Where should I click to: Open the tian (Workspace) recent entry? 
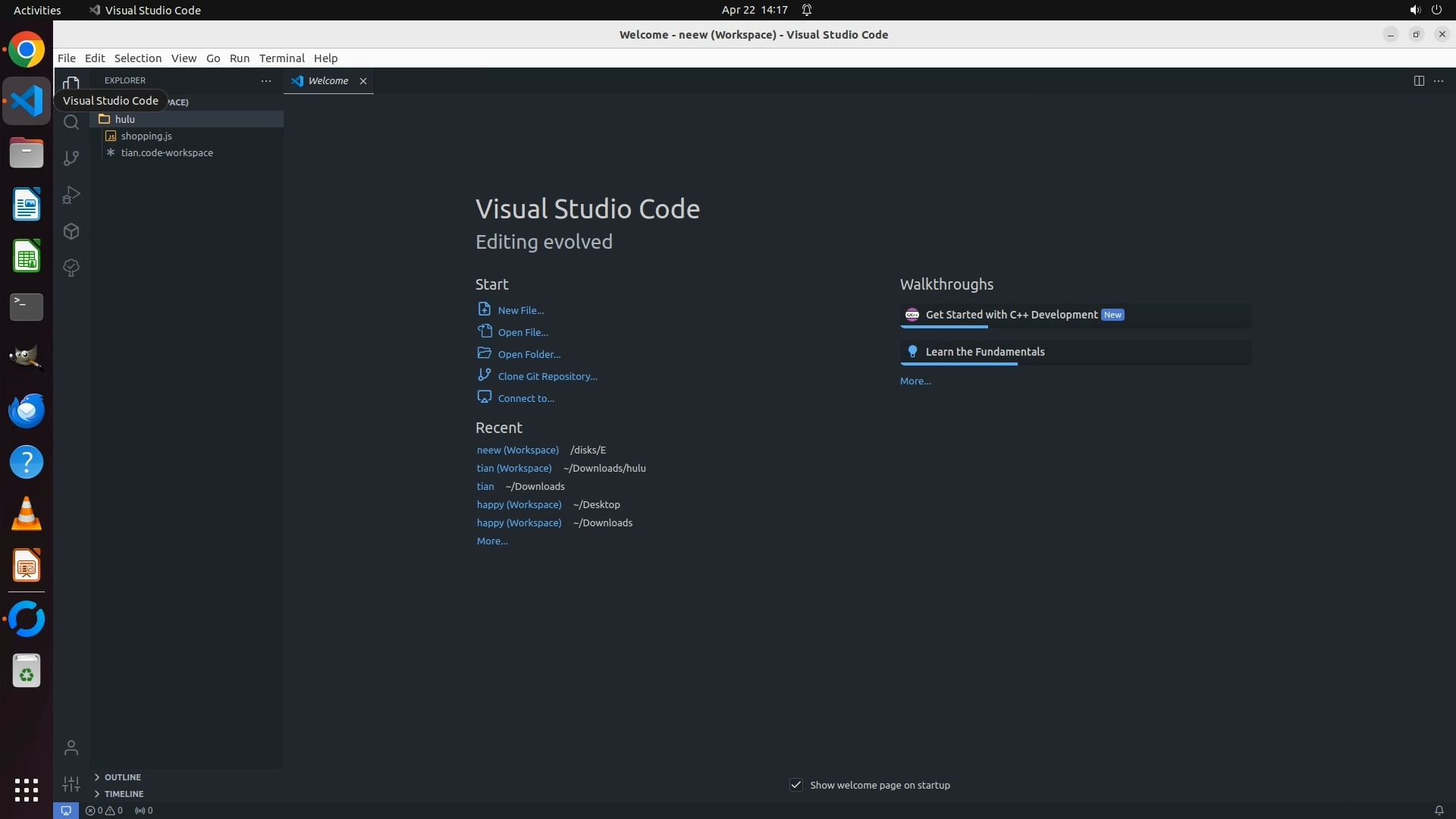514,468
